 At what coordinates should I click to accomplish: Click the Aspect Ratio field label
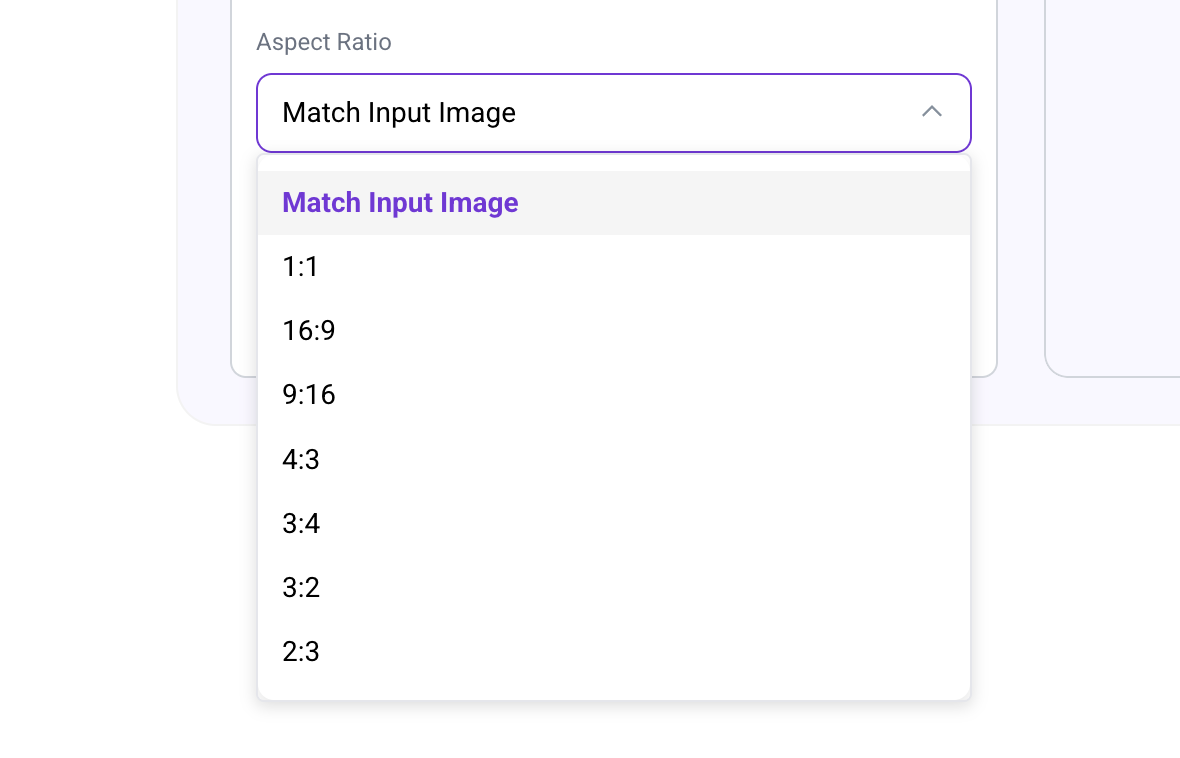coord(324,42)
